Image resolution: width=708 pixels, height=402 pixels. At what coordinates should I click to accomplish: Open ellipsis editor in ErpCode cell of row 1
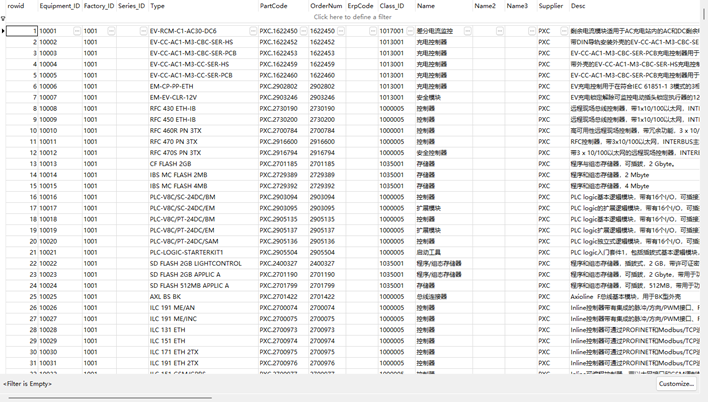tap(373, 31)
